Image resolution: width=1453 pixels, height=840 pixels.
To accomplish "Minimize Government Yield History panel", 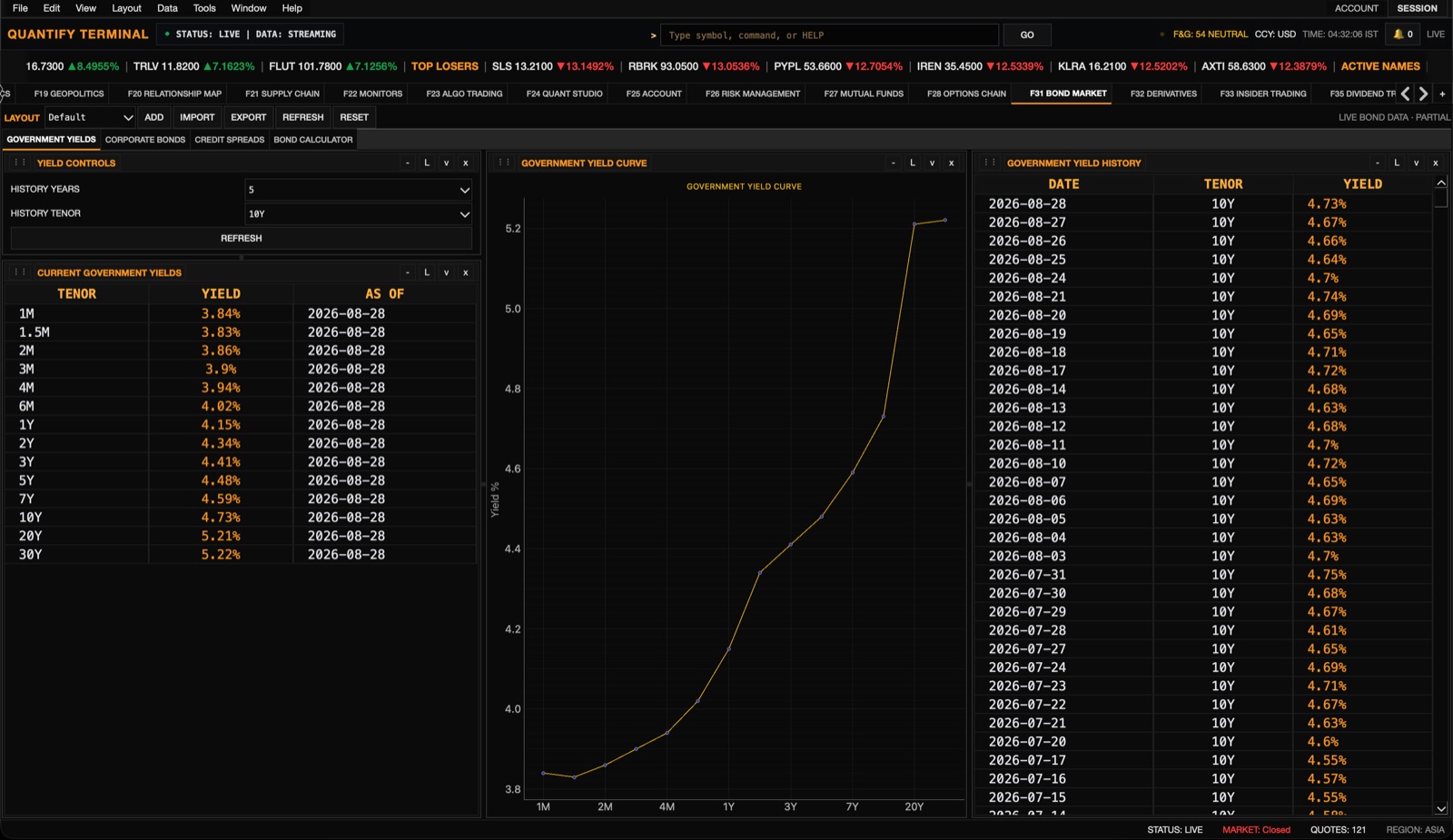I will 1378,163.
